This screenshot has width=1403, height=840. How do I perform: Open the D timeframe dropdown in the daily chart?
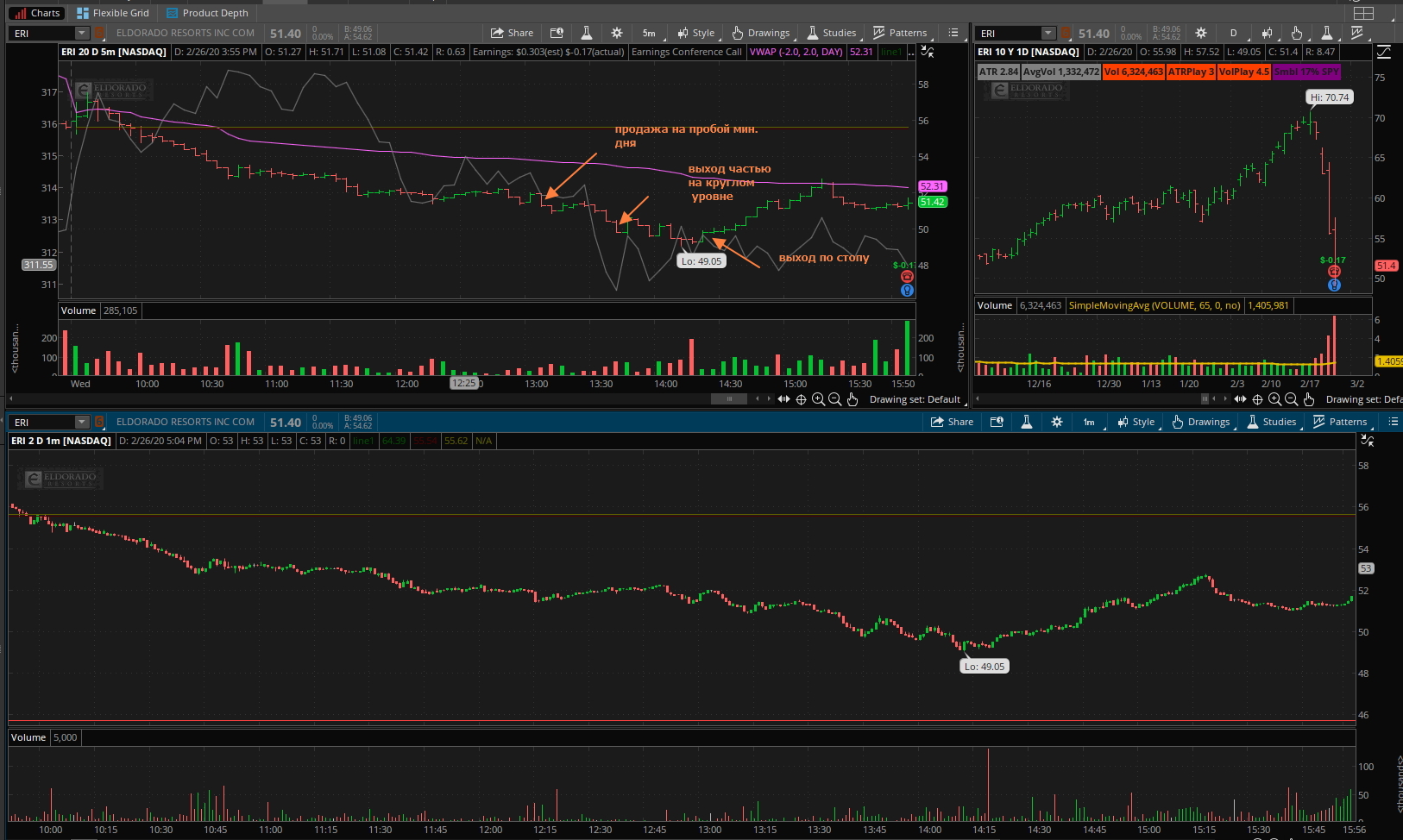[1233, 33]
